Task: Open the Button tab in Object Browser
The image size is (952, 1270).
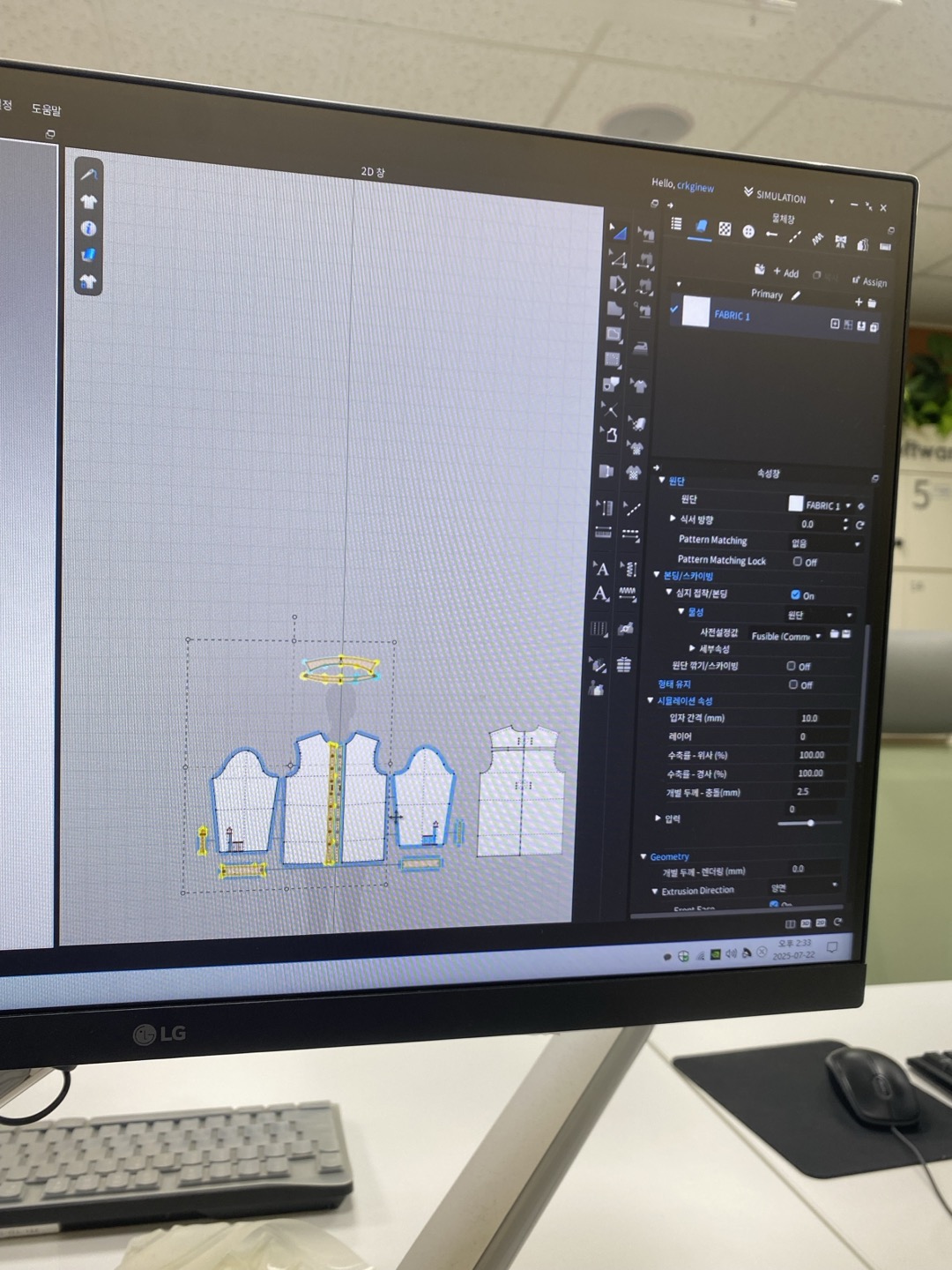Action: tap(748, 232)
